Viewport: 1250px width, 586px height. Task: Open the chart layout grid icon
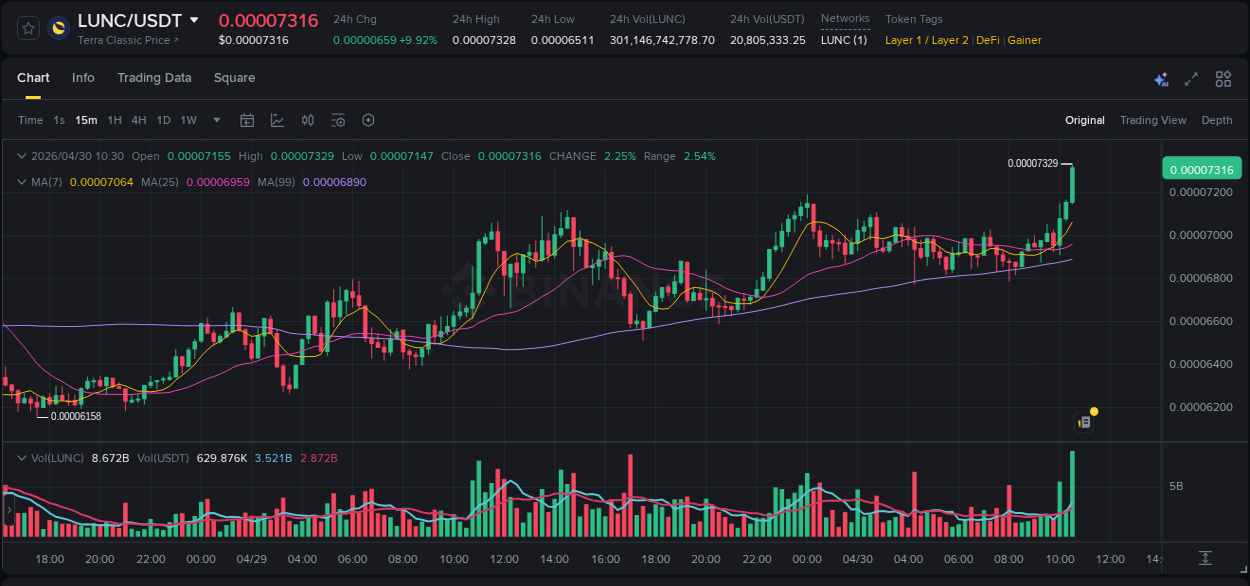(1223, 79)
